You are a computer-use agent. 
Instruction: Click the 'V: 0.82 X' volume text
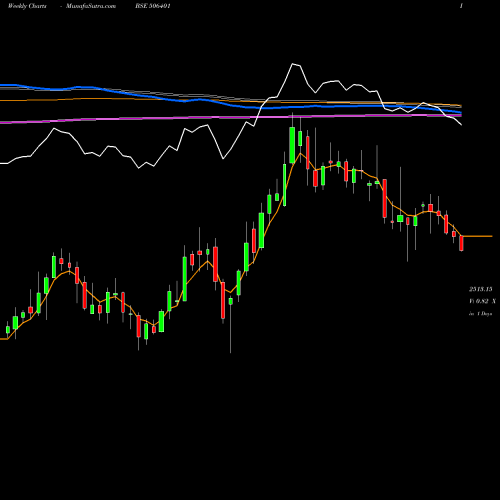coord(482,301)
